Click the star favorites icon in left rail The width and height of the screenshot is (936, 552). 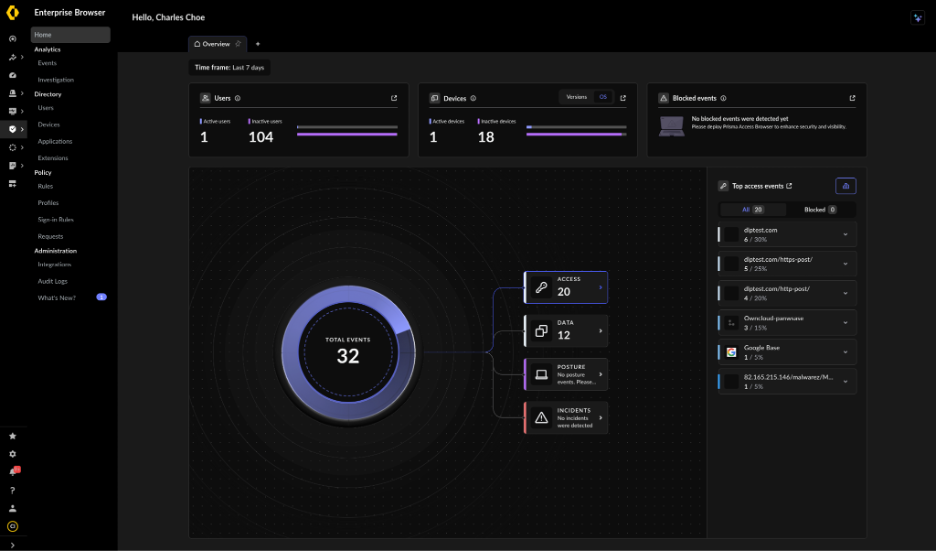pos(12,437)
